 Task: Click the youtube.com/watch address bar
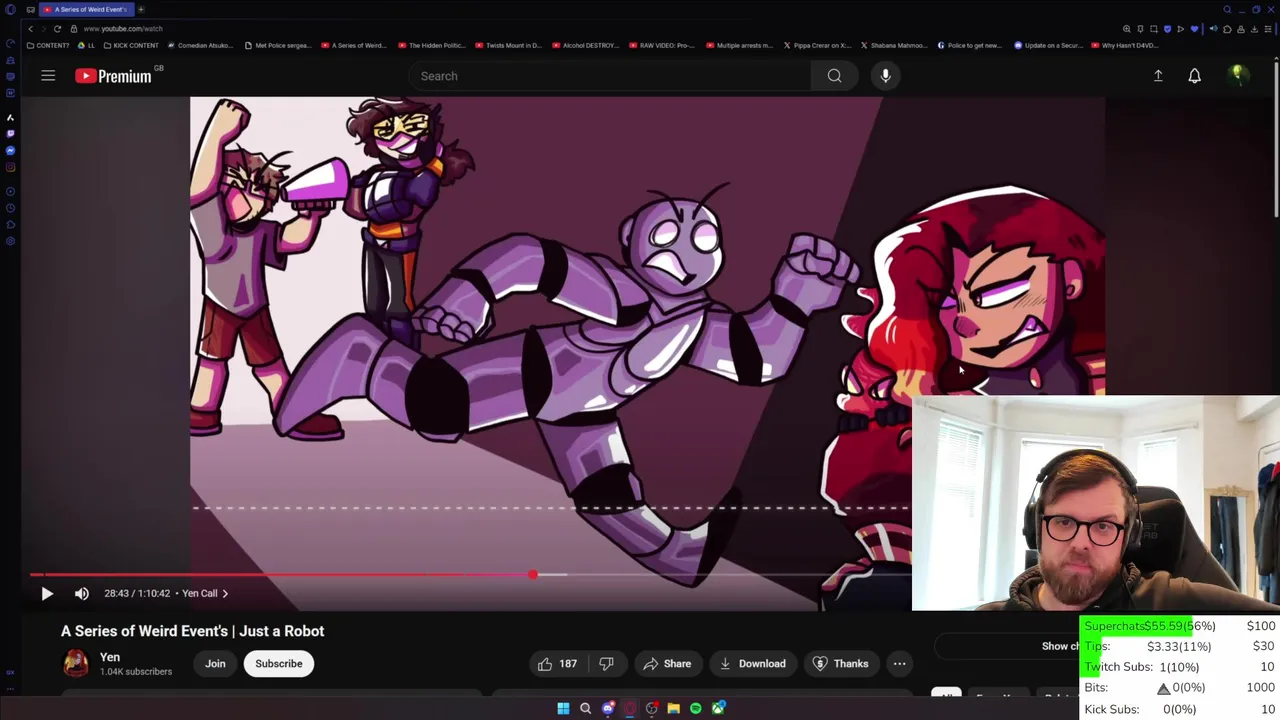point(123,29)
